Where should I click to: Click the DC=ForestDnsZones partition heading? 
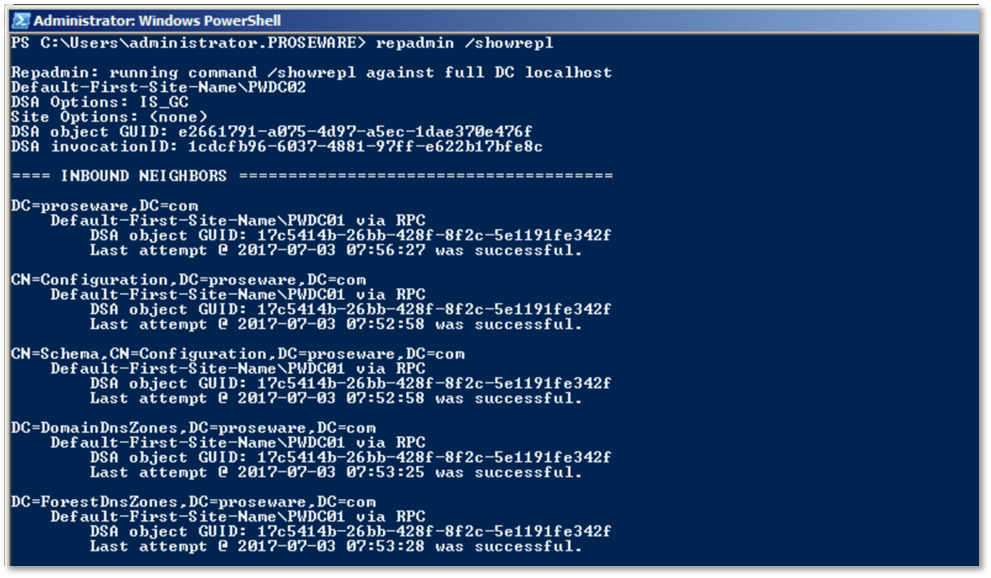192,502
